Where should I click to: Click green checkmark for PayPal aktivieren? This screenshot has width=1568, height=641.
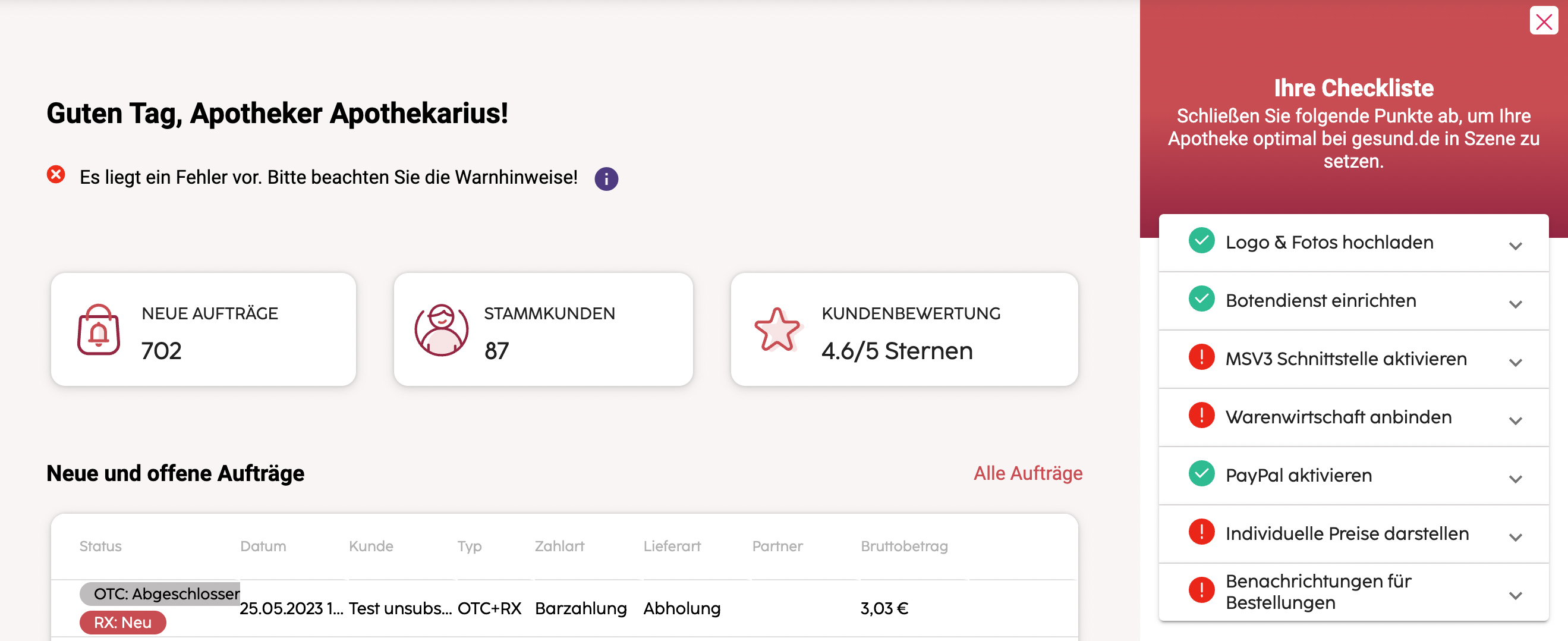(1201, 473)
